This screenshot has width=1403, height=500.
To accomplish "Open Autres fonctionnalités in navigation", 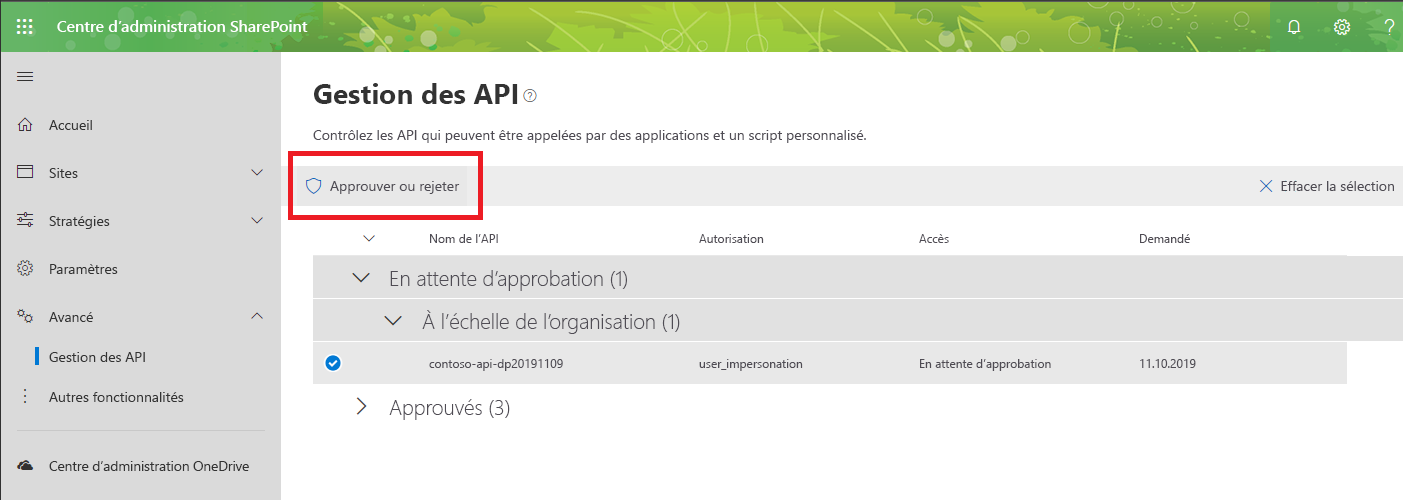I will 116,397.
